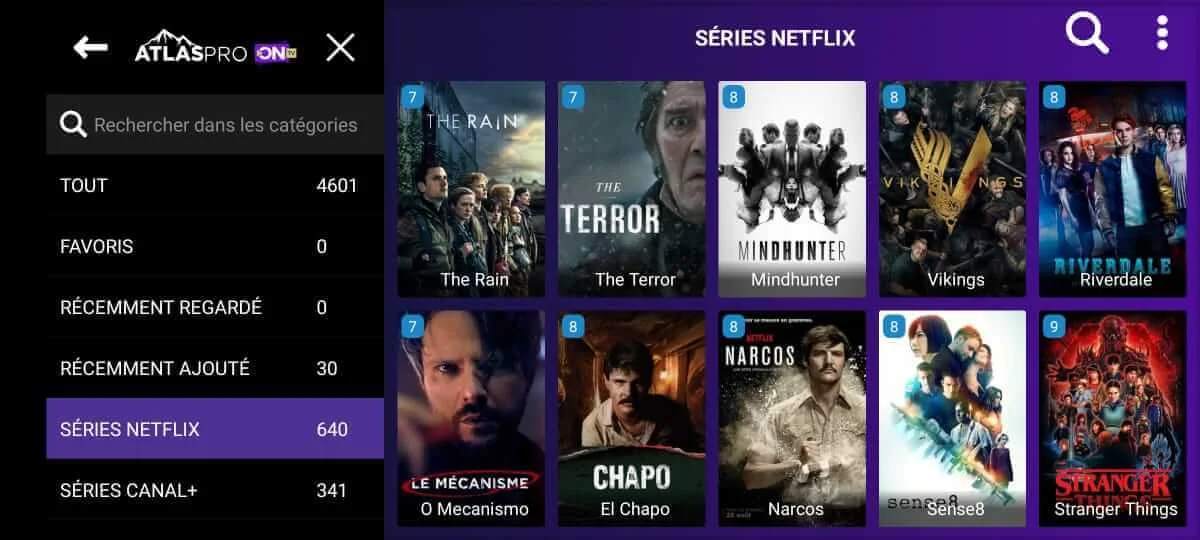The width and height of the screenshot is (1200, 540).
Task: Select RÉCEMMENT REGARDÉ category
Action: pos(215,307)
